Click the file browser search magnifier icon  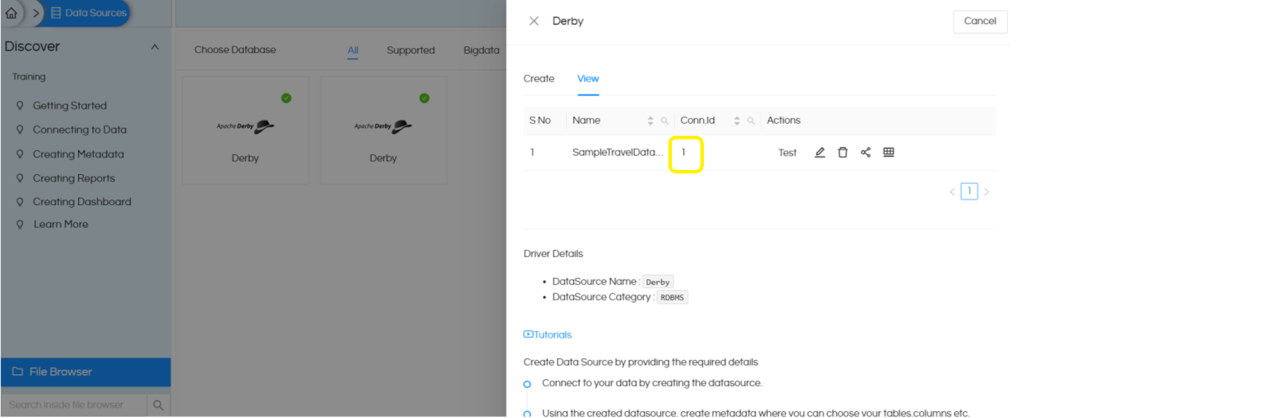pyautogui.click(x=158, y=405)
